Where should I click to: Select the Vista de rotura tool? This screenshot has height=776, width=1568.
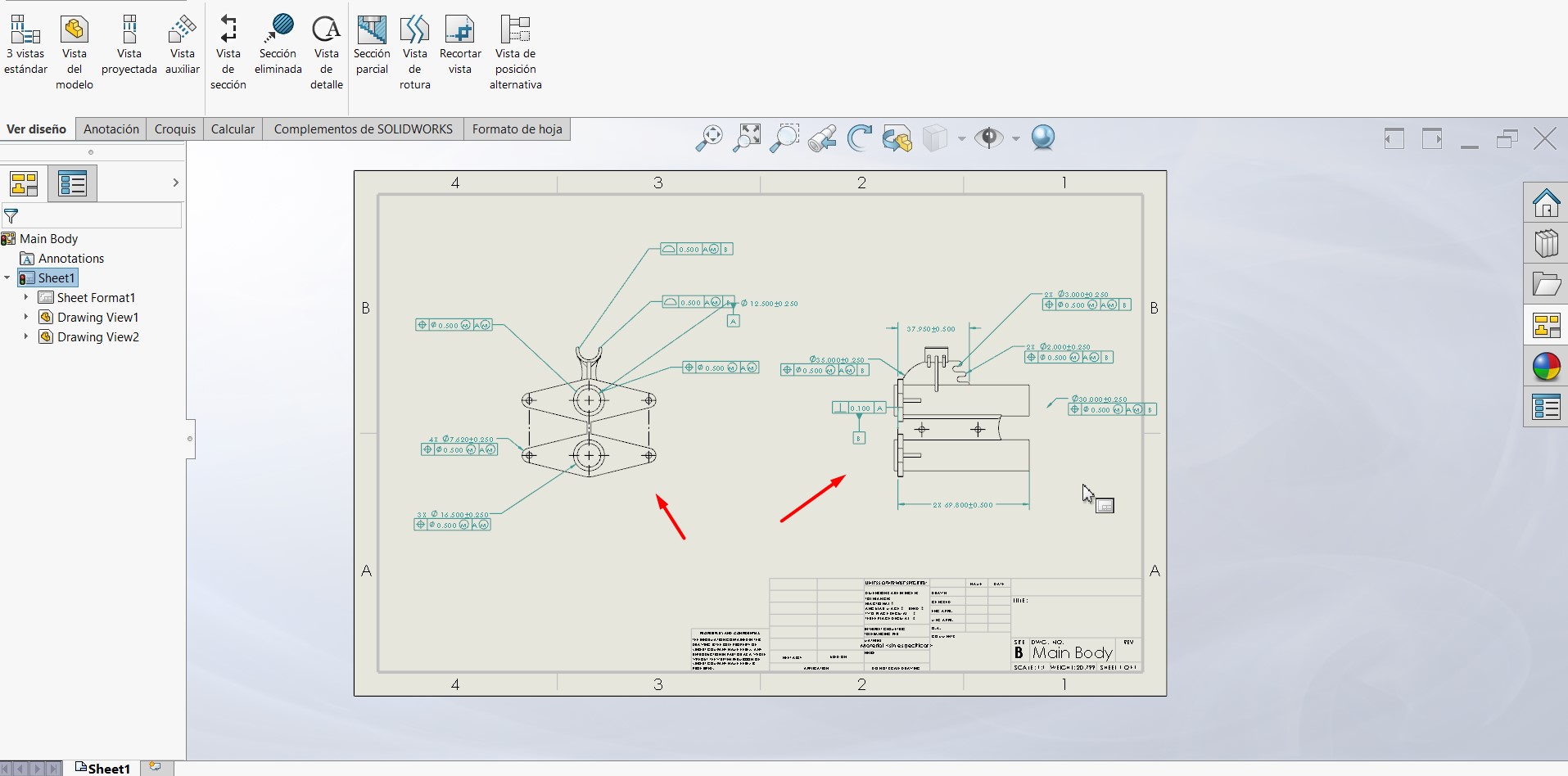coord(415,52)
